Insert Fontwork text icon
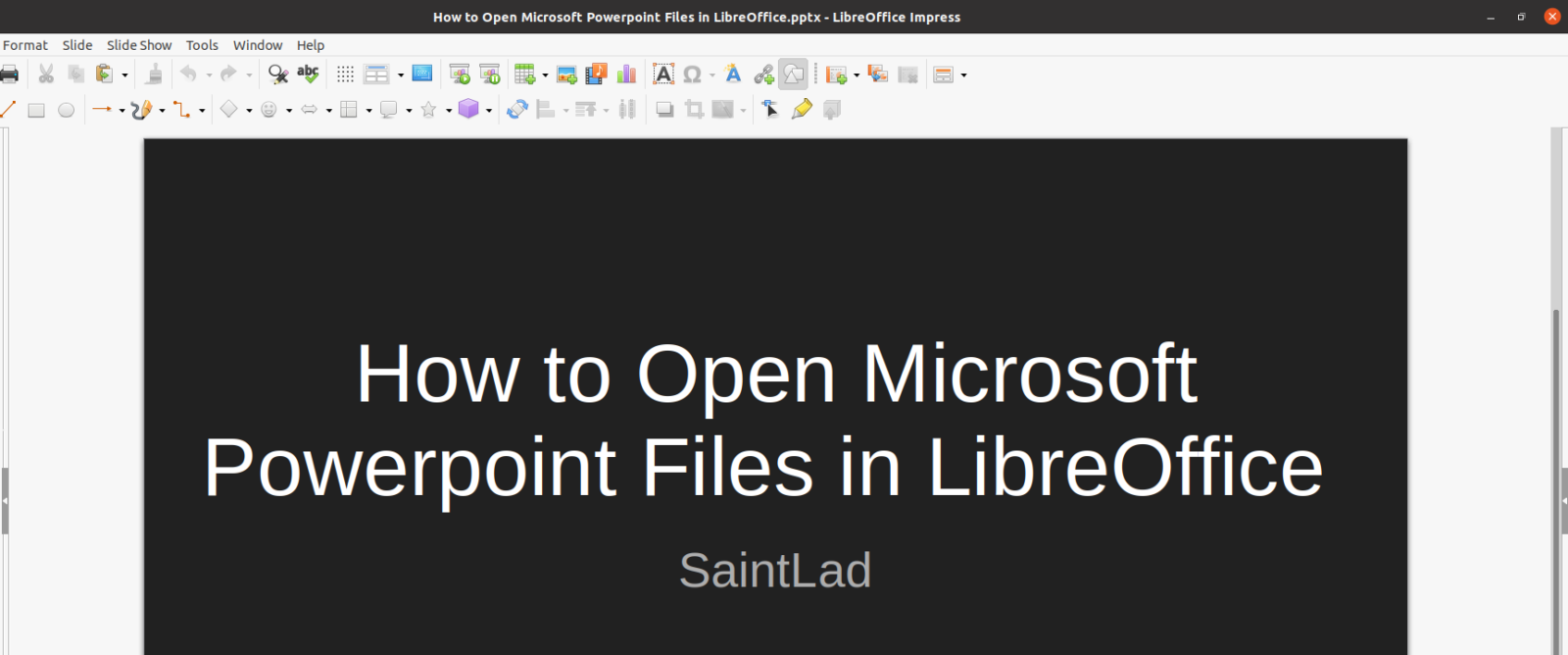 tap(733, 75)
